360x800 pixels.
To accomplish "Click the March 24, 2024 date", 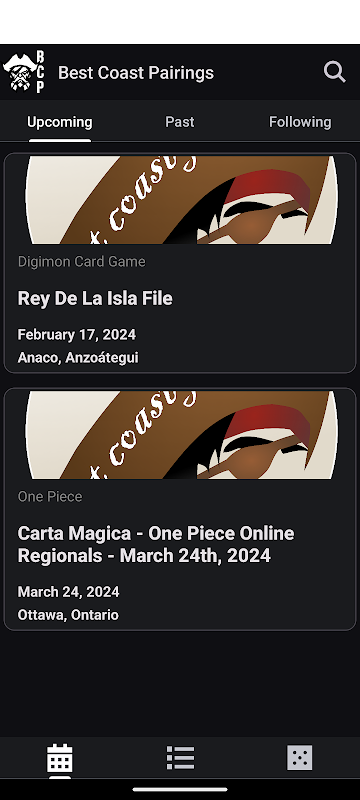I will (69, 592).
